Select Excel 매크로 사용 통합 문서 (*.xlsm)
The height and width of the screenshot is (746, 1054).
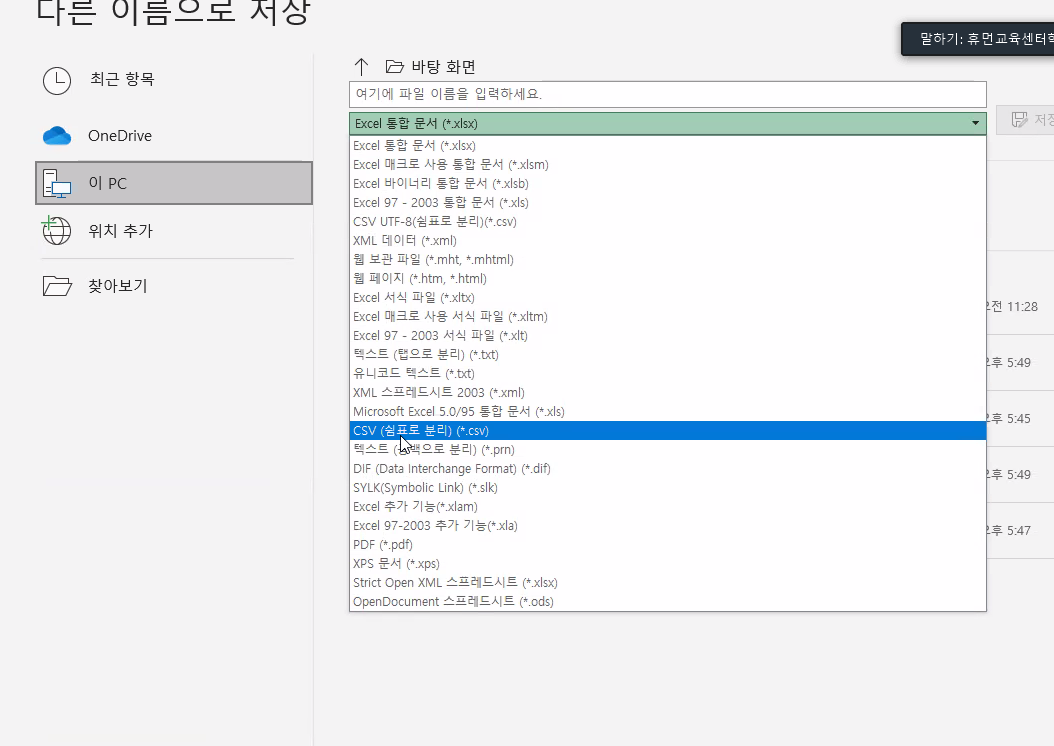tap(667, 165)
